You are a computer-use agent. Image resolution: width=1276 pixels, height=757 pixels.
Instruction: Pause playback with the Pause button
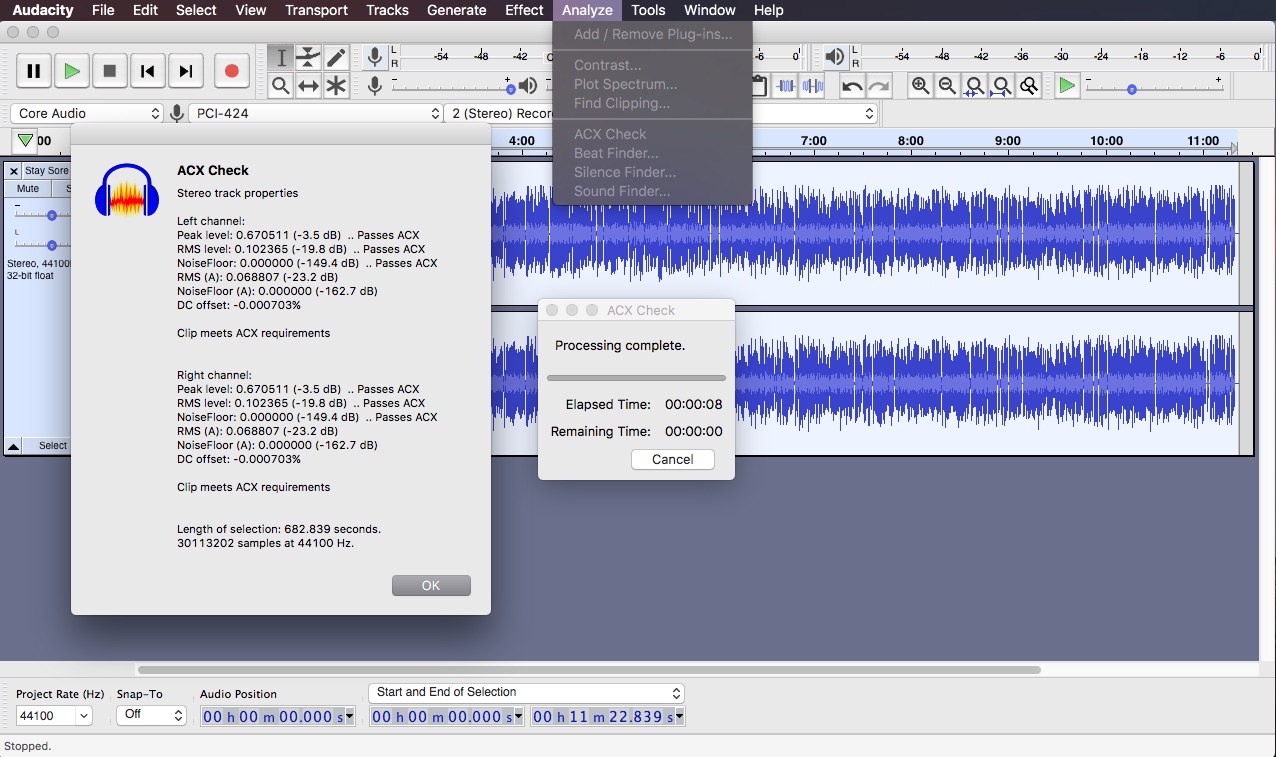point(34,71)
